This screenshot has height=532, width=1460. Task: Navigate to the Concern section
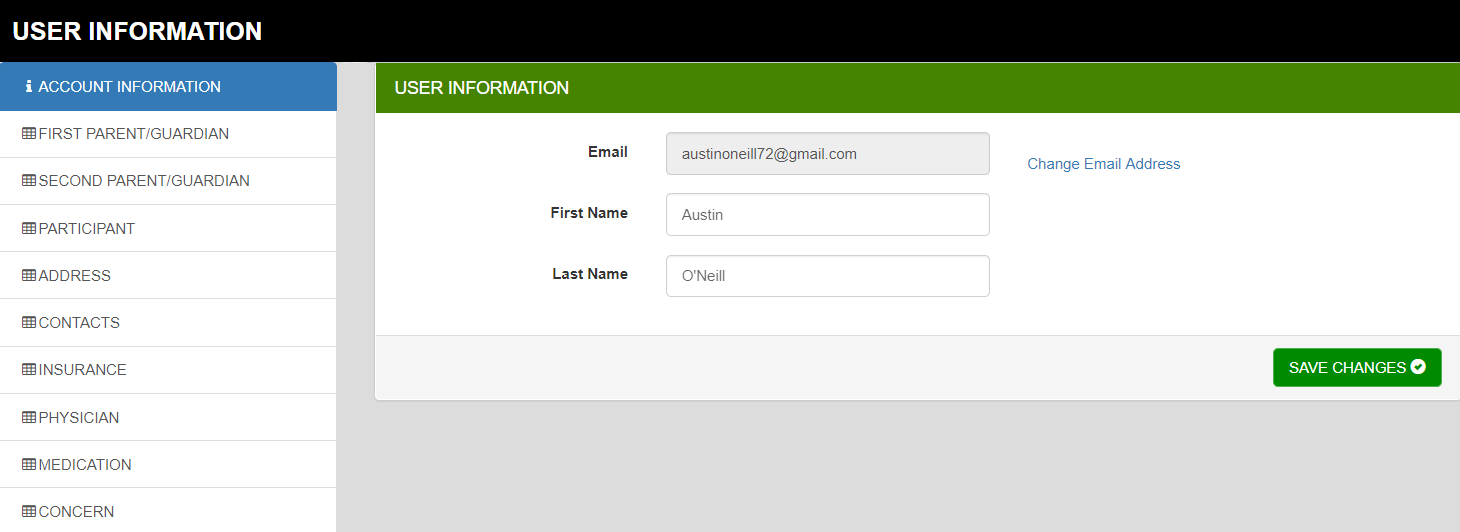tap(76, 512)
